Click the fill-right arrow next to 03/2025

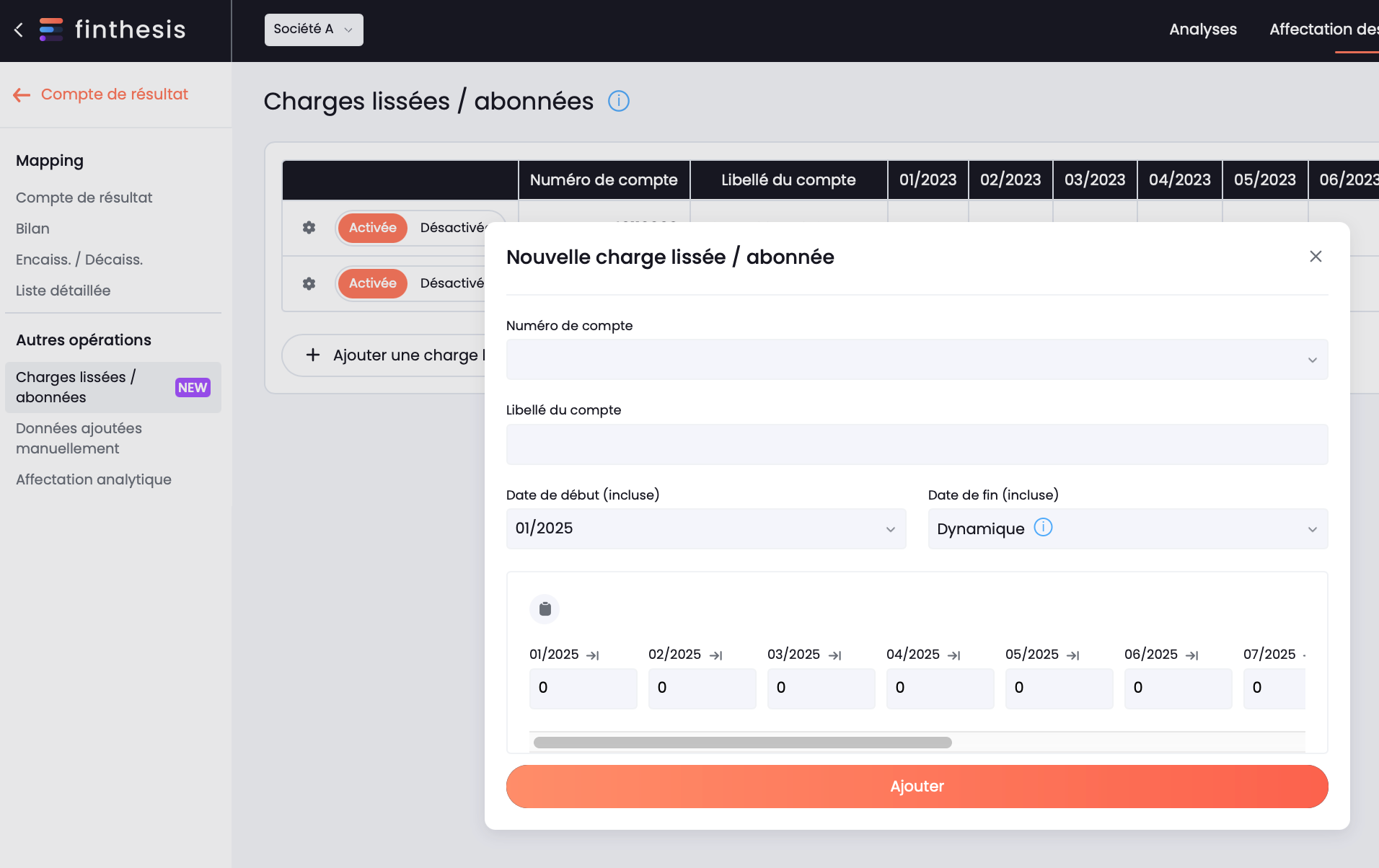coord(835,655)
